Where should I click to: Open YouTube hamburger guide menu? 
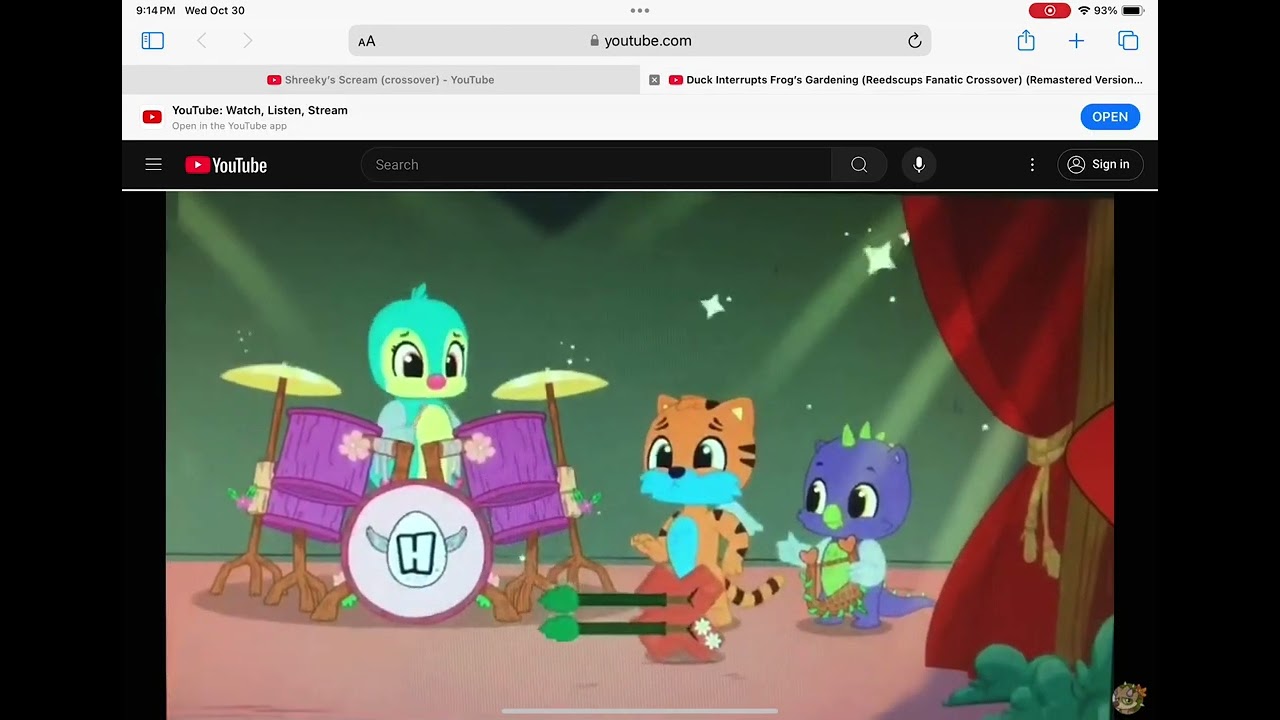point(153,165)
